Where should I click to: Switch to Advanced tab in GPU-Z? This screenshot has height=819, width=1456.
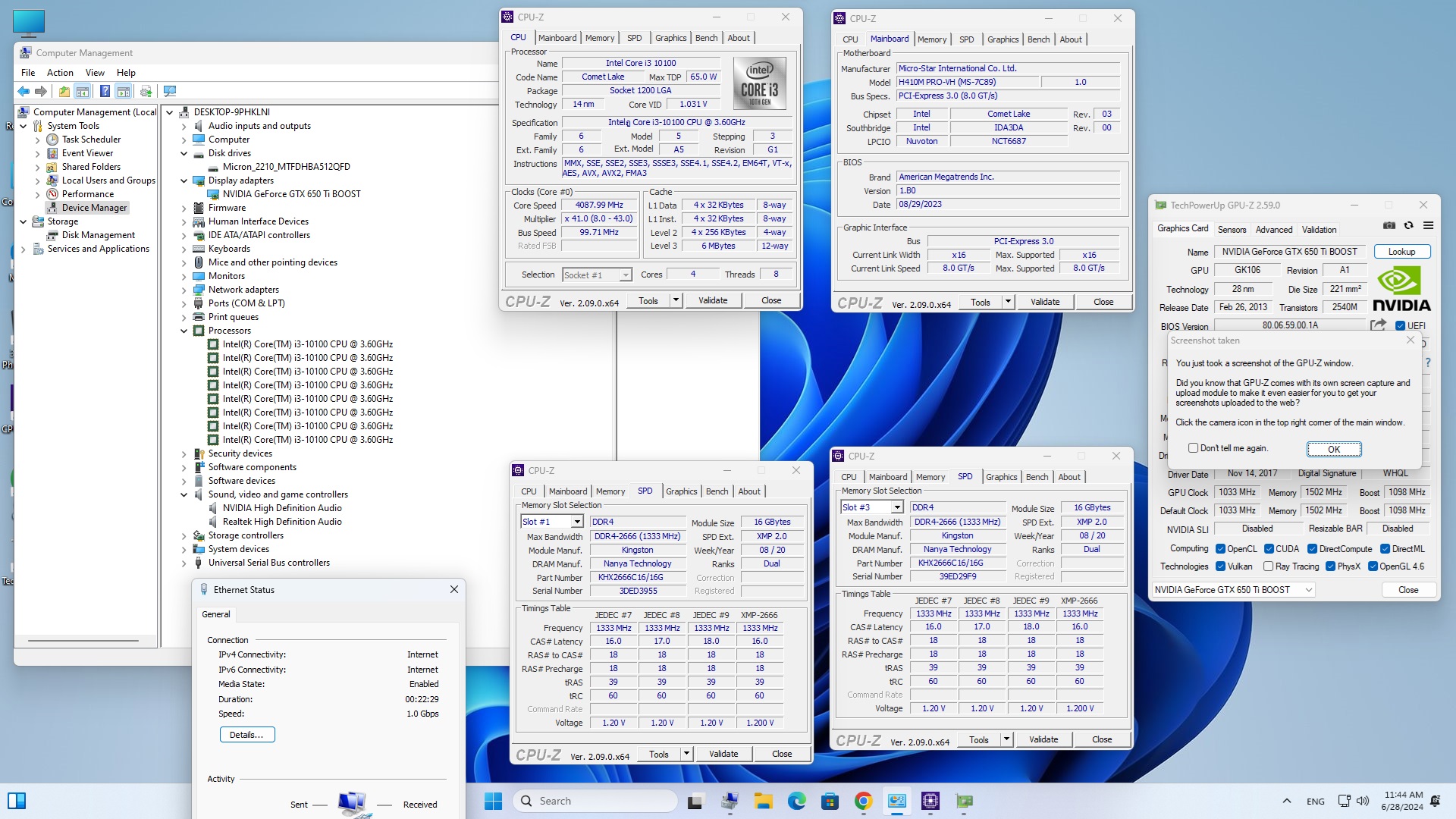(x=1274, y=230)
